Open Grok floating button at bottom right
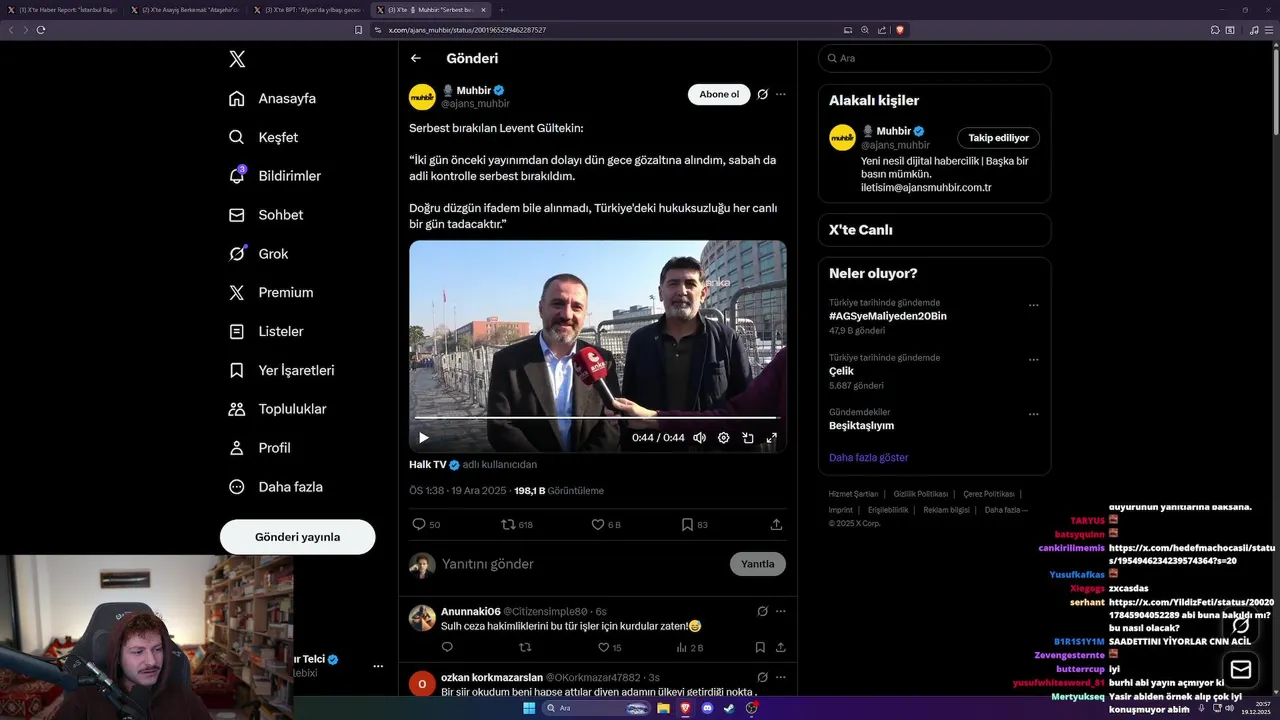 tap(1241, 625)
